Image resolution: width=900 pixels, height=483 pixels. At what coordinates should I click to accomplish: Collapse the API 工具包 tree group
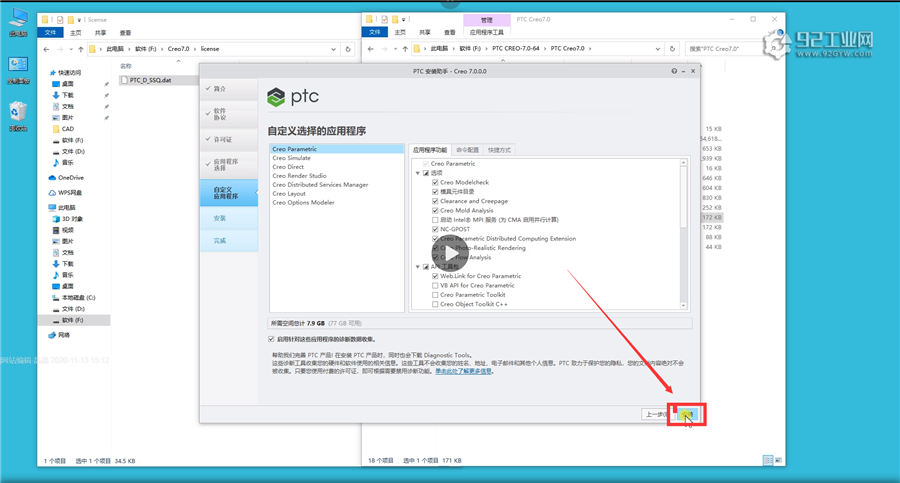pyautogui.click(x=418, y=267)
